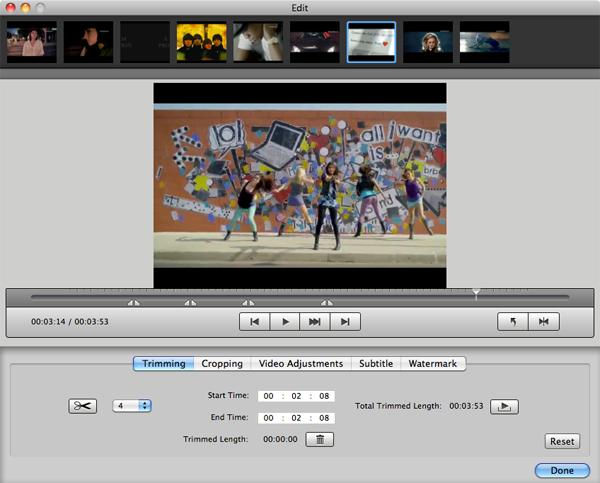Screen dimensions: 600x483
Task: Click the End Time minutes field
Action: (296, 418)
